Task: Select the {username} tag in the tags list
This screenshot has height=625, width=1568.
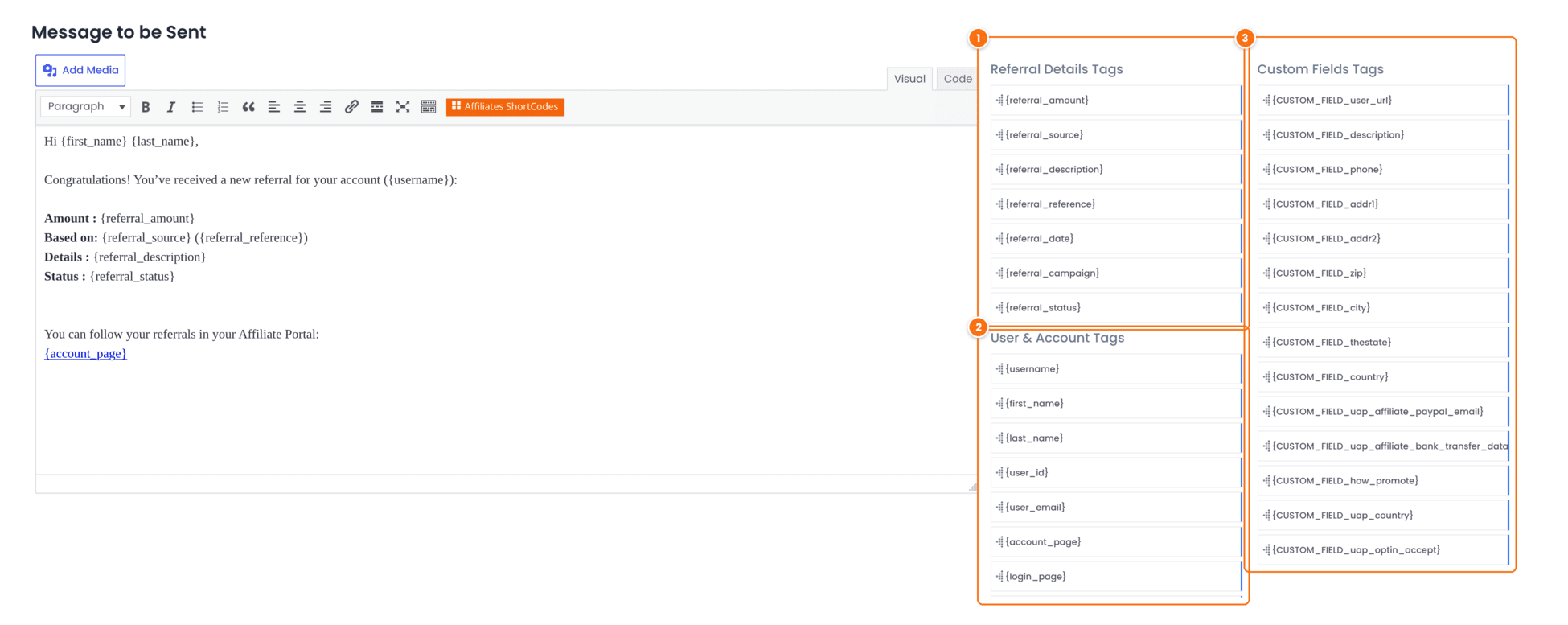Action: [1116, 369]
